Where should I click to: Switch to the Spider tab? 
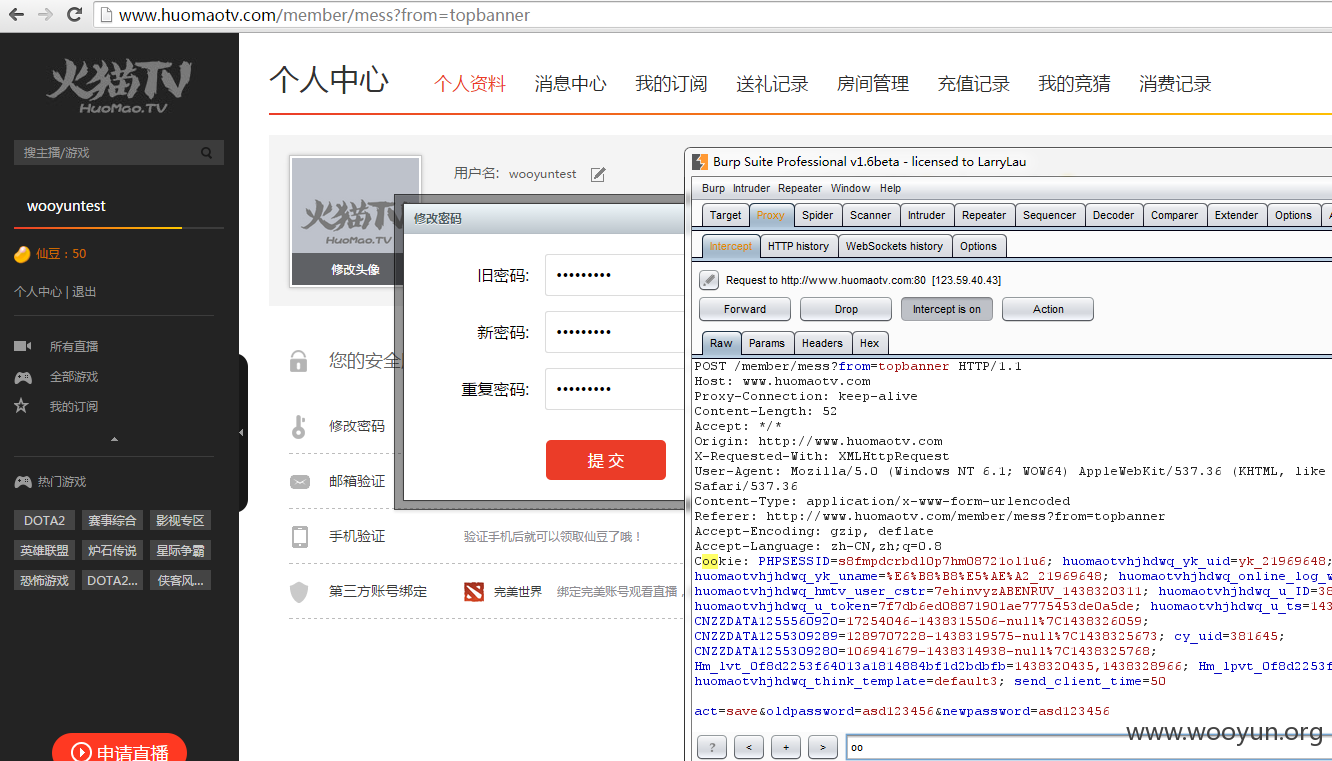(x=818, y=215)
